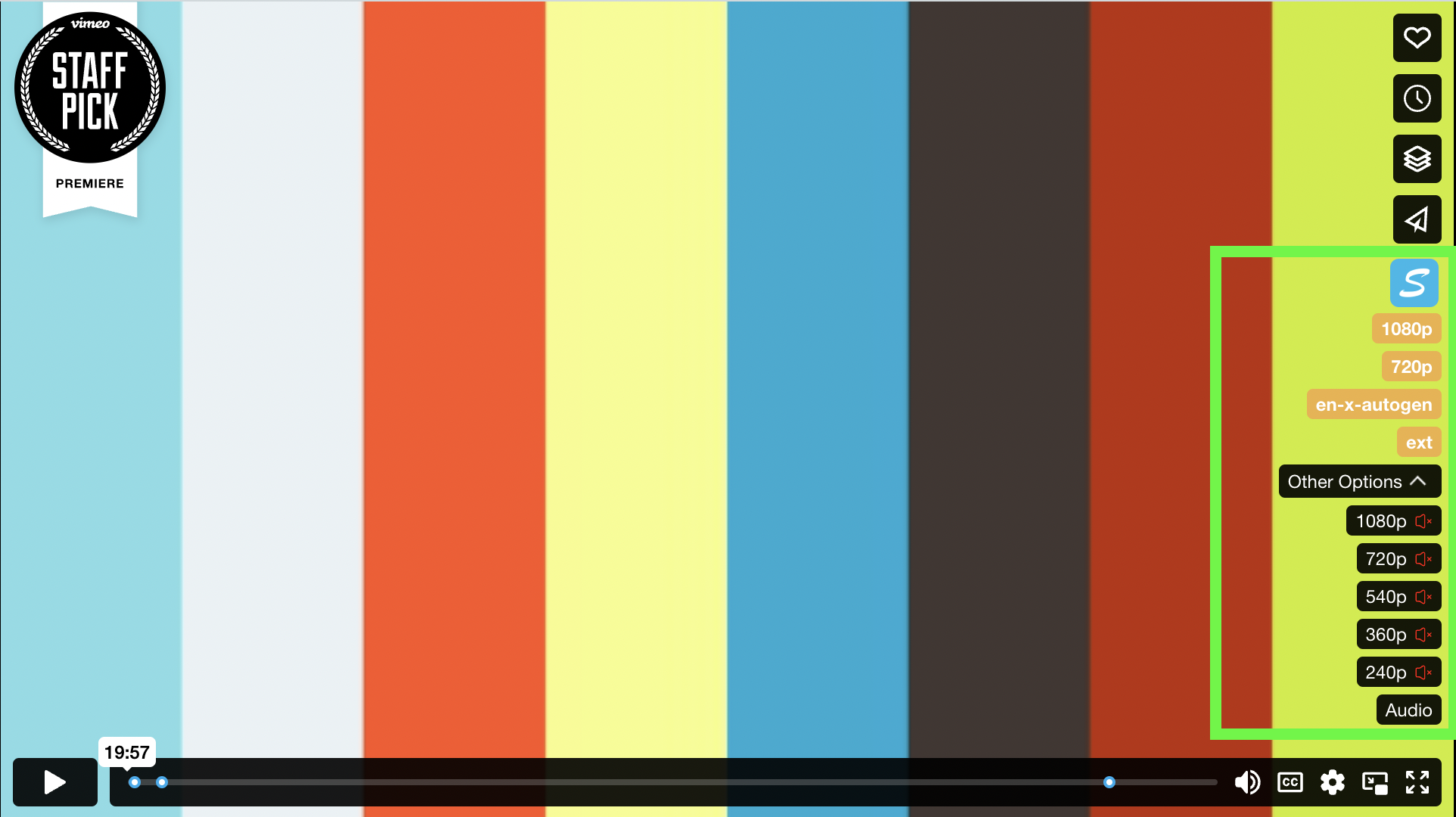This screenshot has width=1456, height=817.
Task: Toggle mute on 1080p option
Action: click(x=1425, y=520)
